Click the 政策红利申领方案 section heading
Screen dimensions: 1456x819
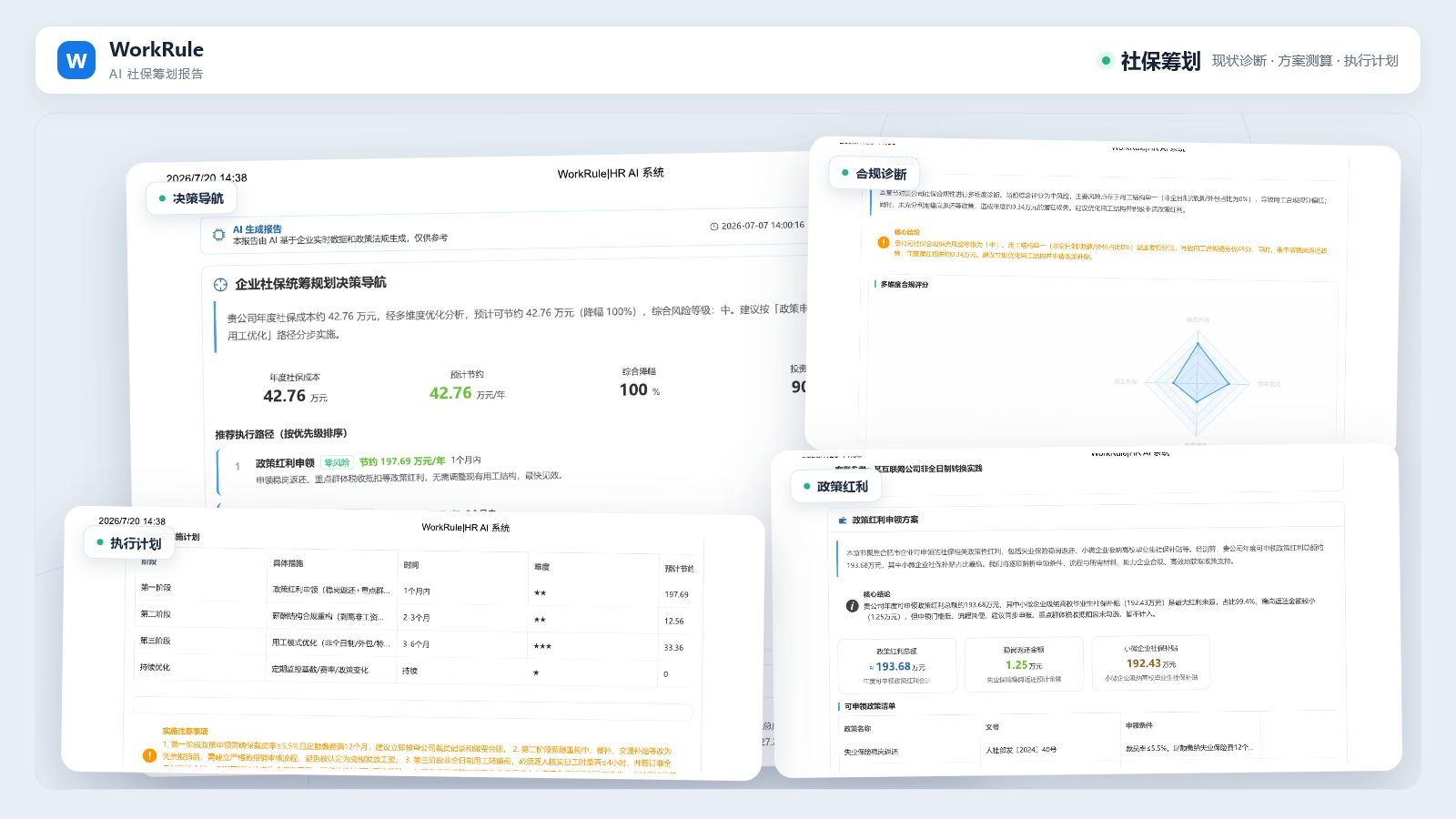pos(885,520)
